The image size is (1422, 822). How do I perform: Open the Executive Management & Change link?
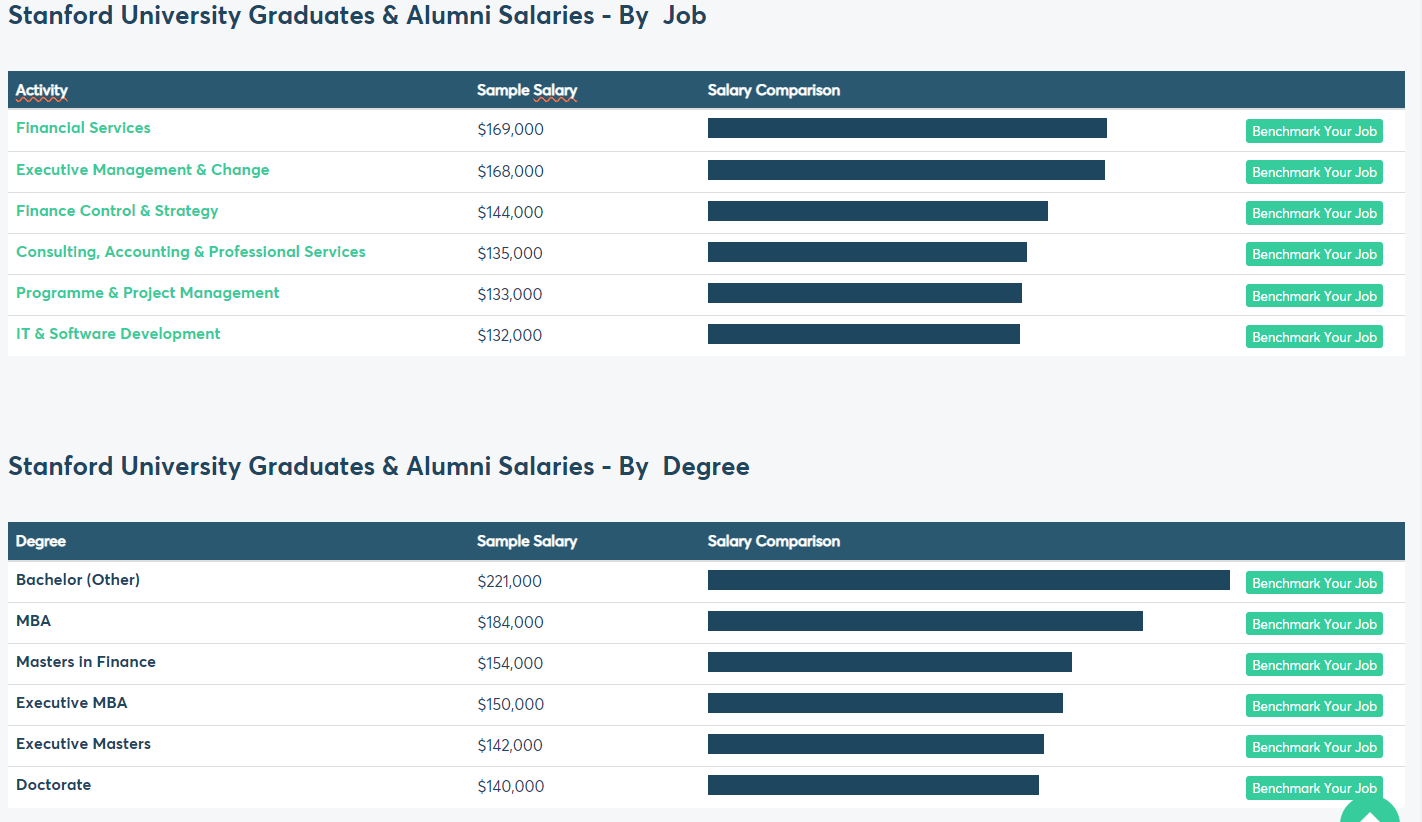(142, 170)
